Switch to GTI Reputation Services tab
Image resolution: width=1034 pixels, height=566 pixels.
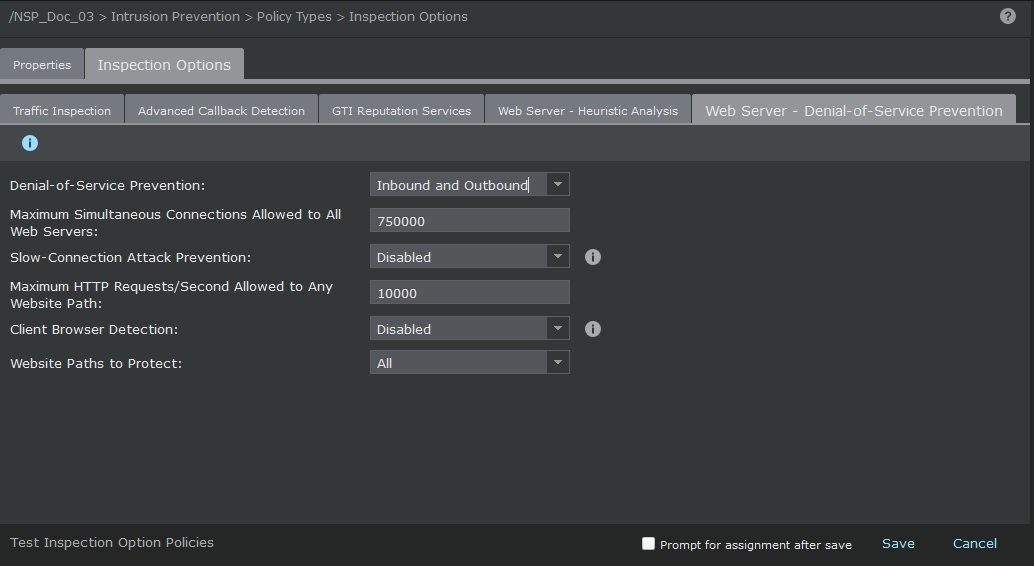point(402,110)
